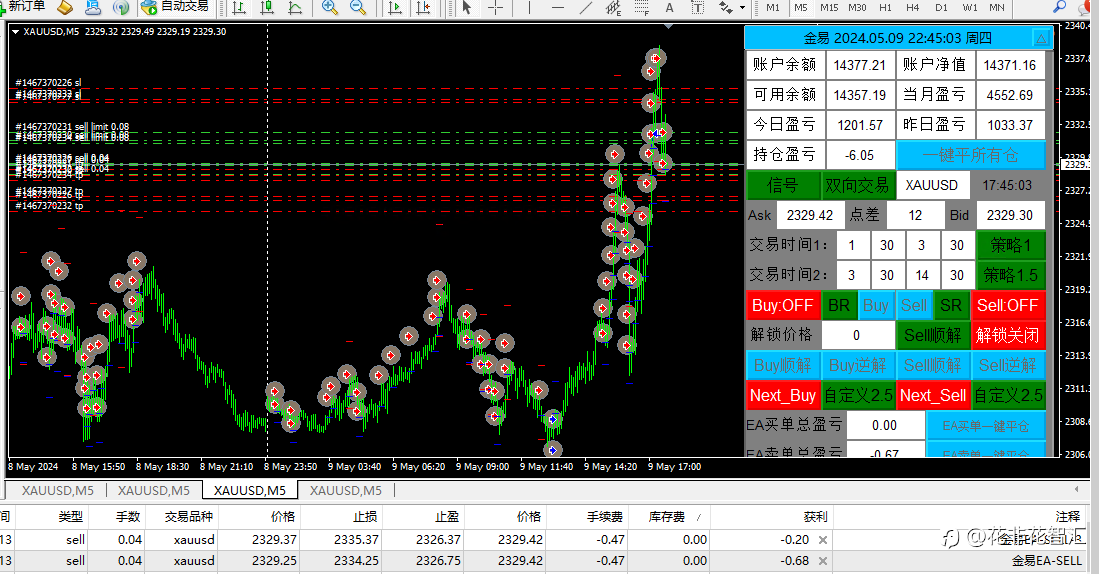Viewport: 1099px width, 574px height.
Task: Select the equidistant channel tool
Action: point(613,8)
